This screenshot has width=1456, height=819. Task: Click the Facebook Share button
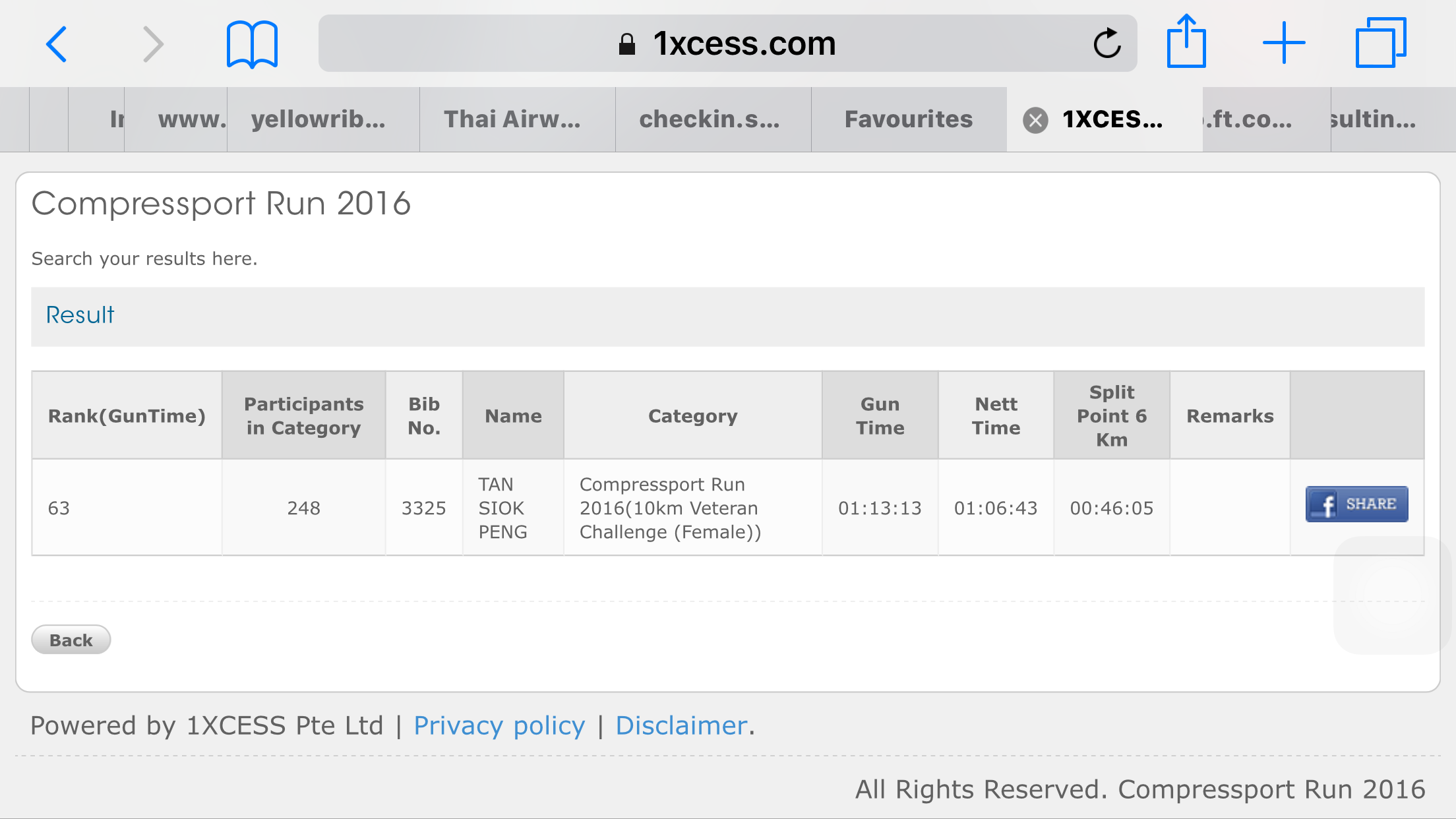tap(1356, 504)
